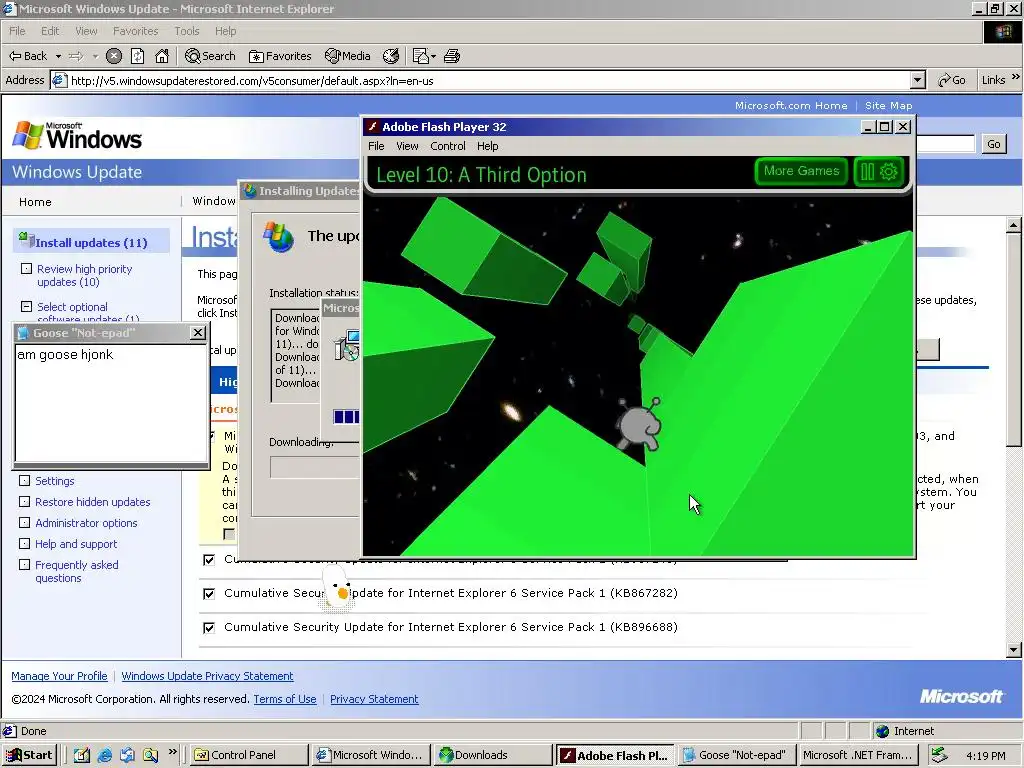Open the Search pane in IE toolbar

(x=210, y=56)
